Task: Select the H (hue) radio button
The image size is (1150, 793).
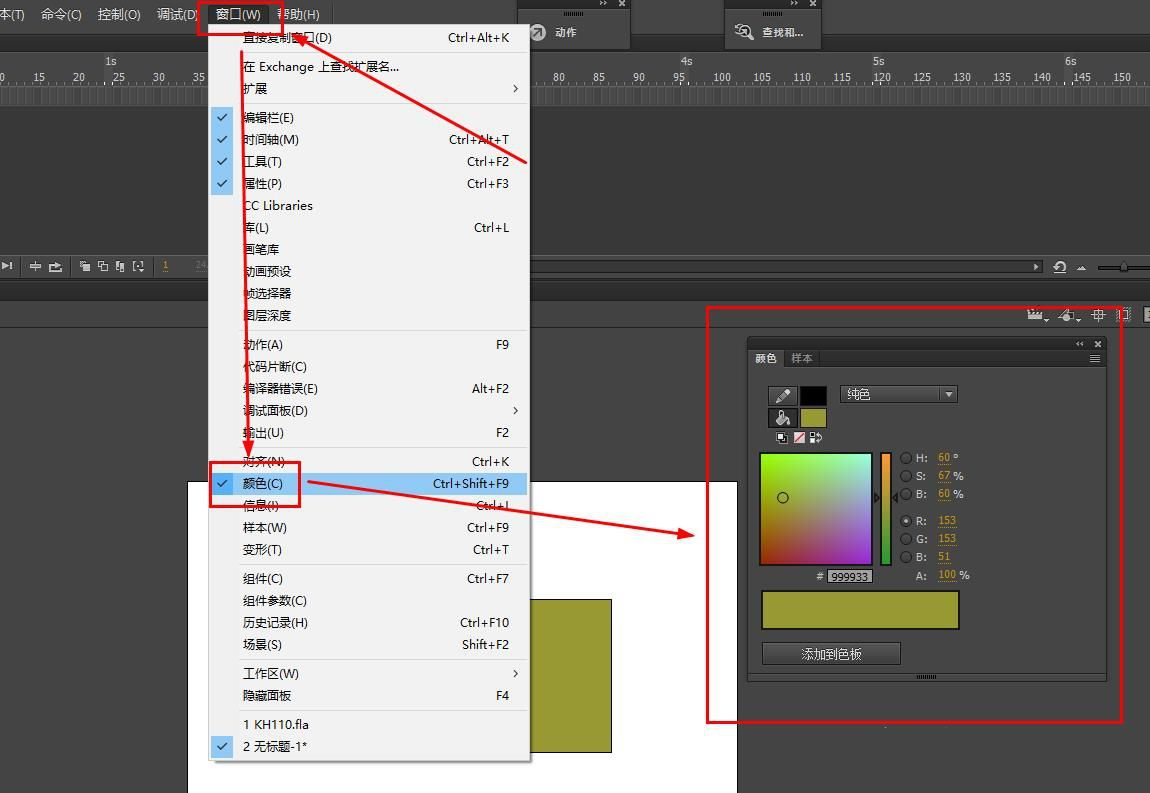Action: [x=906, y=458]
